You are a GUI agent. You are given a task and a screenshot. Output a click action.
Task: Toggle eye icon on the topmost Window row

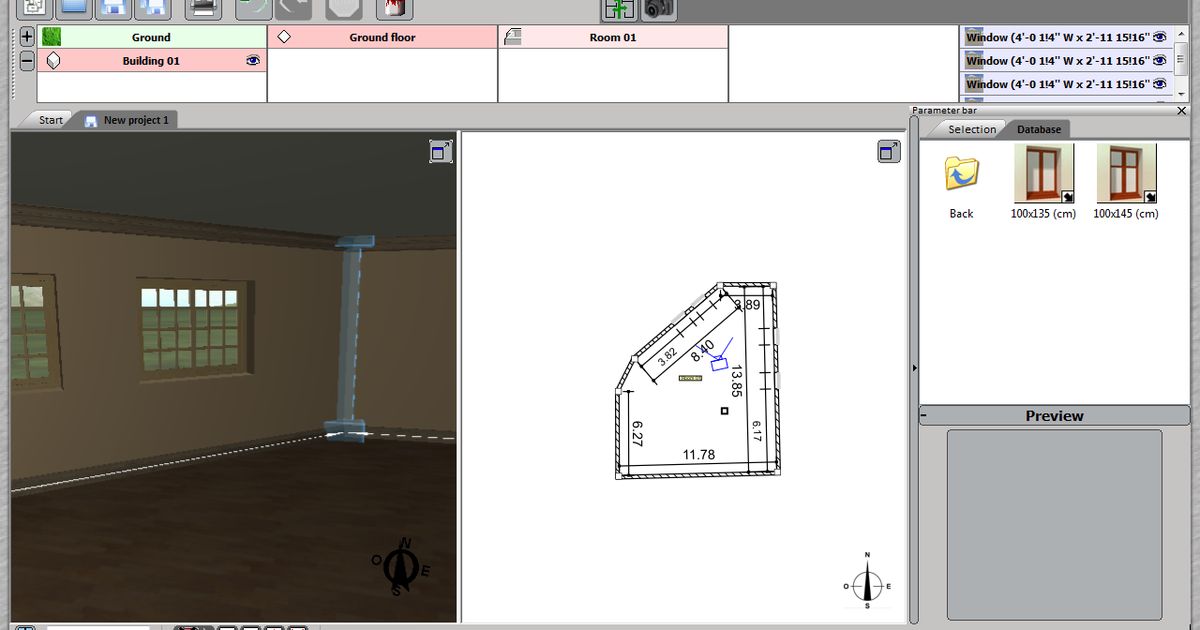click(1160, 37)
